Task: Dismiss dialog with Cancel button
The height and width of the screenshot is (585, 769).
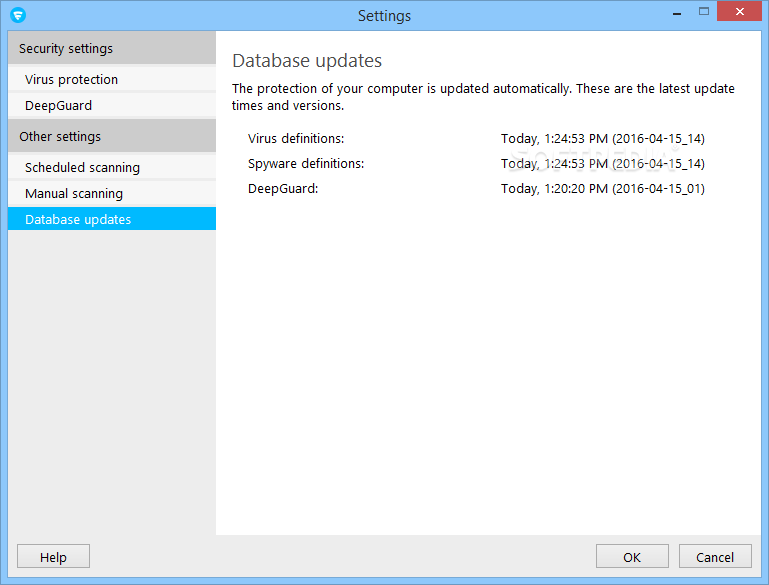Action: [x=715, y=557]
